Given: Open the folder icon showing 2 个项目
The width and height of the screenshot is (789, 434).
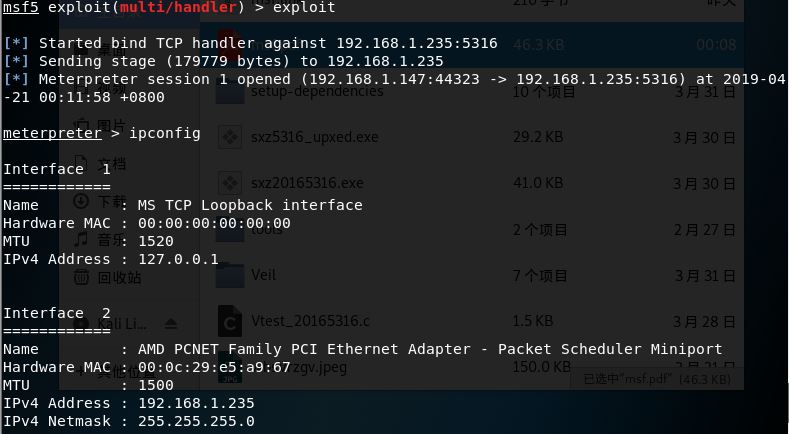Looking at the screenshot, I should [x=230, y=229].
